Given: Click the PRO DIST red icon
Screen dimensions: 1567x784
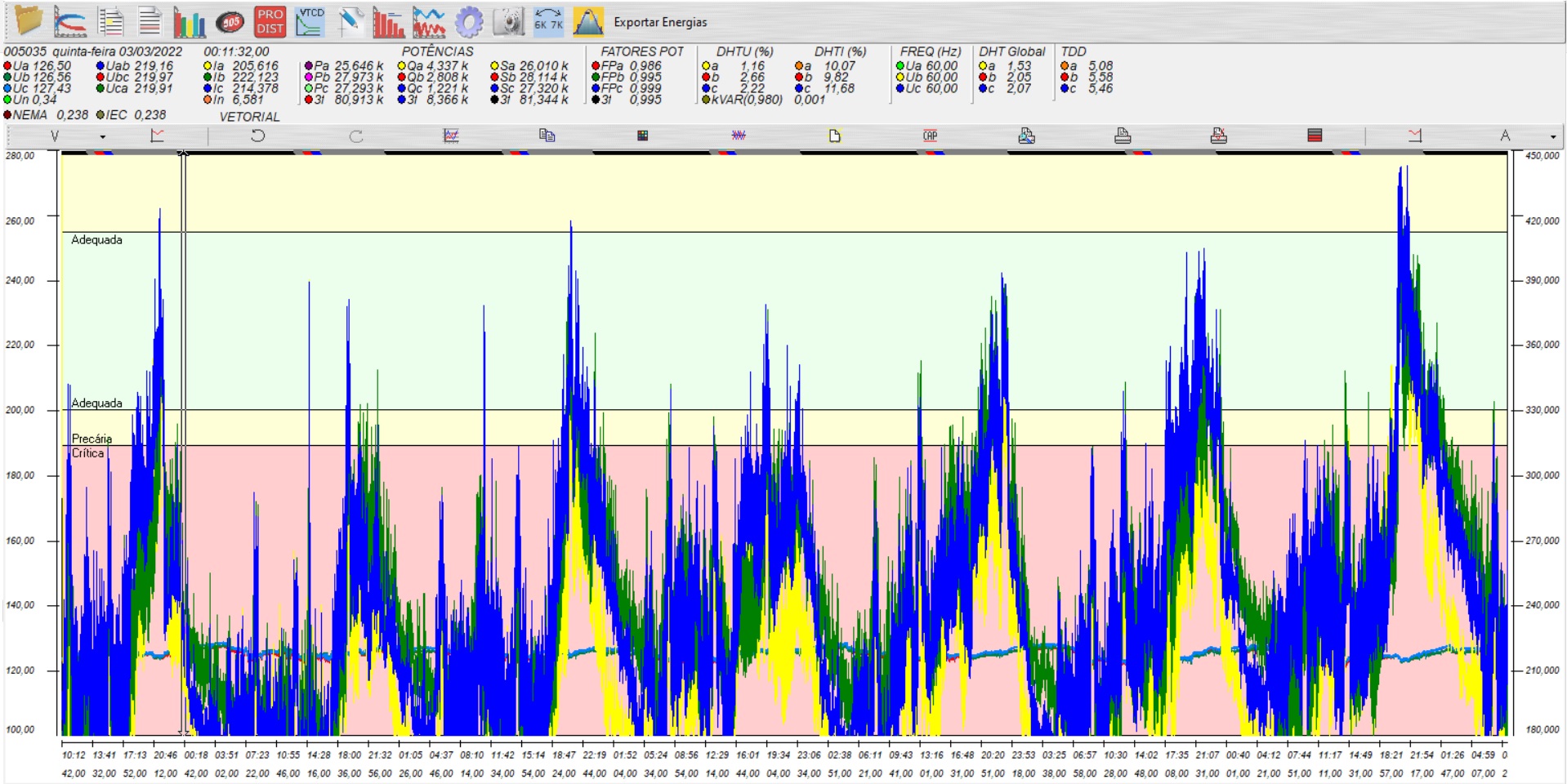Looking at the screenshot, I should 270,22.
